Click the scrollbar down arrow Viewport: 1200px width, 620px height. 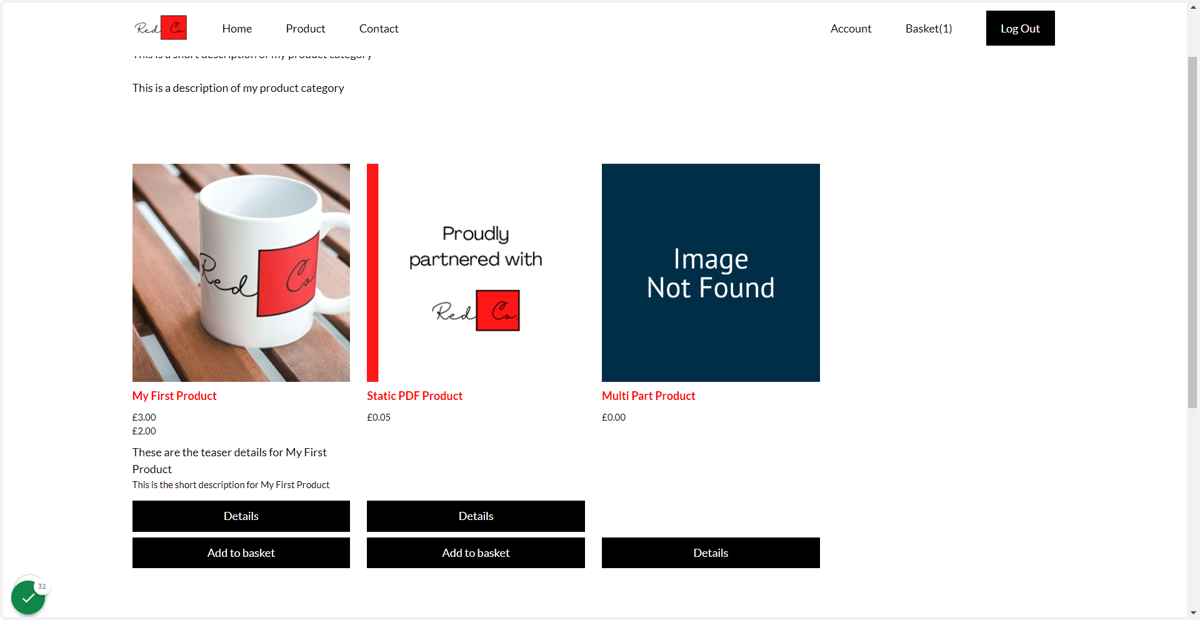point(1191,612)
